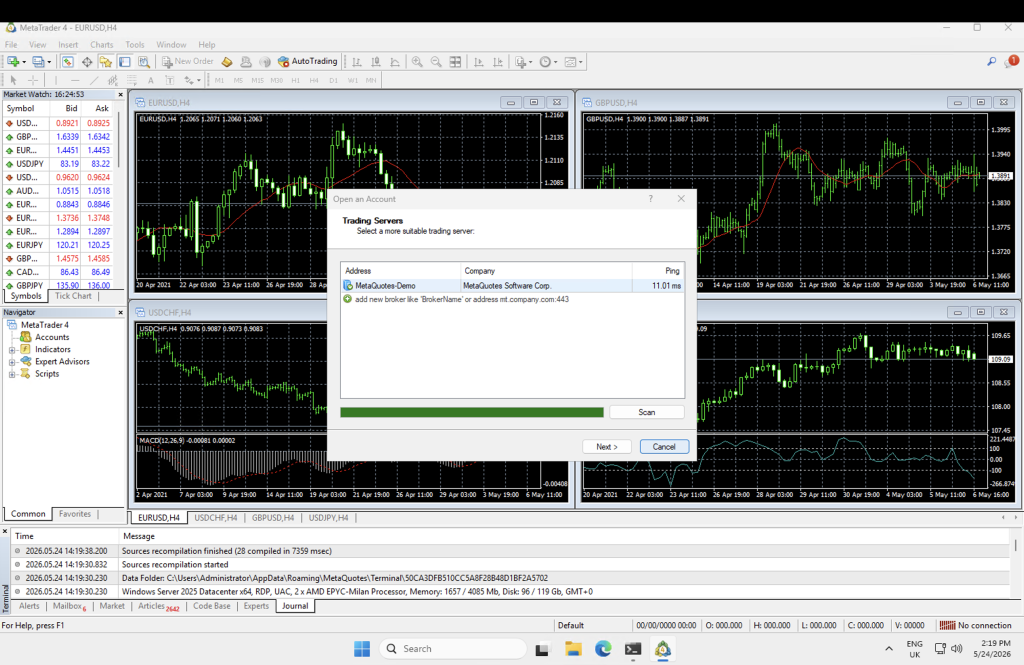
Task: Switch to the Experts terminal tab
Action: tap(256, 606)
